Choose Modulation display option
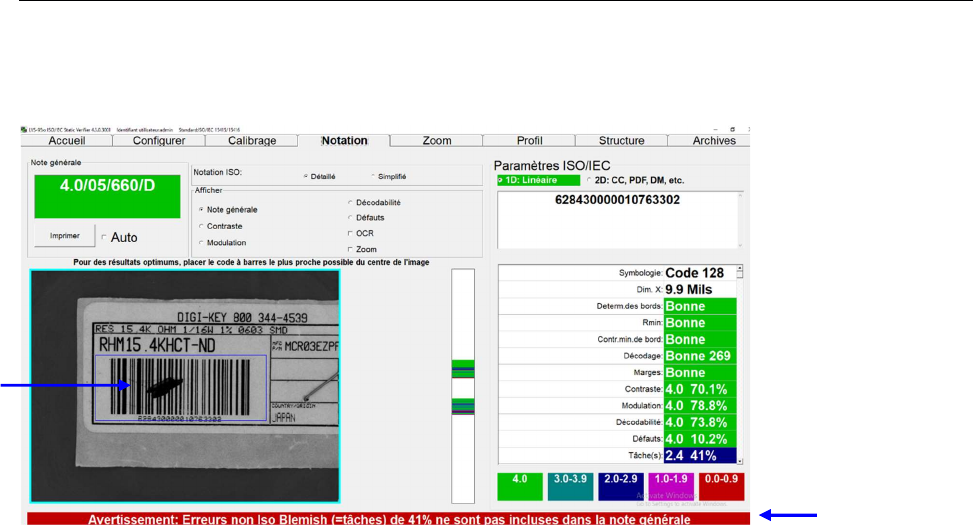The height and width of the screenshot is (525, 974). click(x=201, y=242)
